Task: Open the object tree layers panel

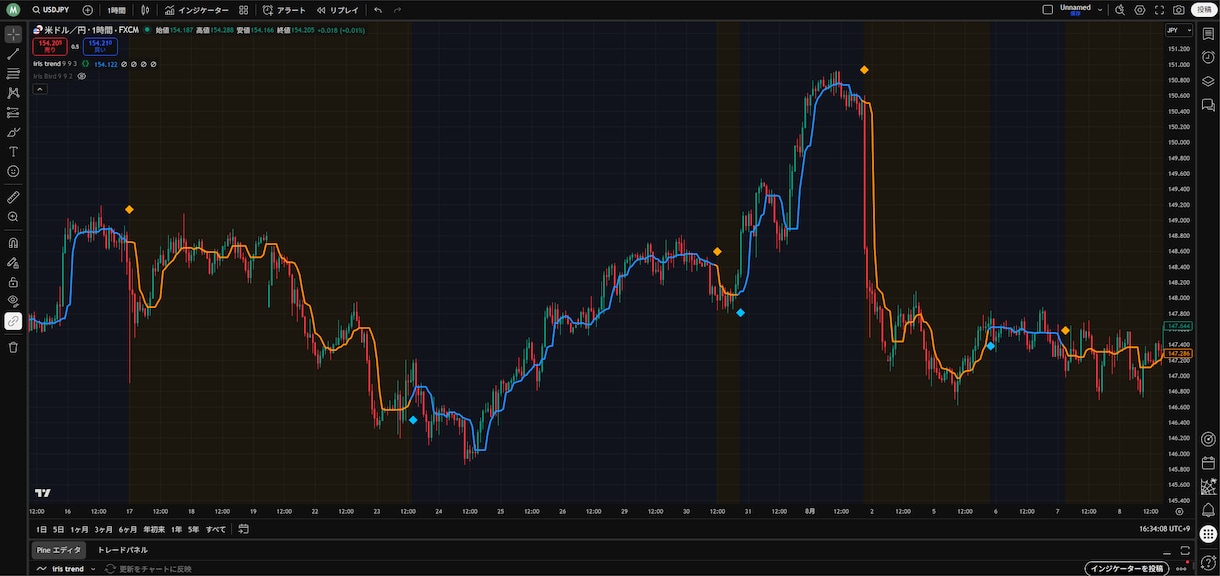Action: point(1208,81)
